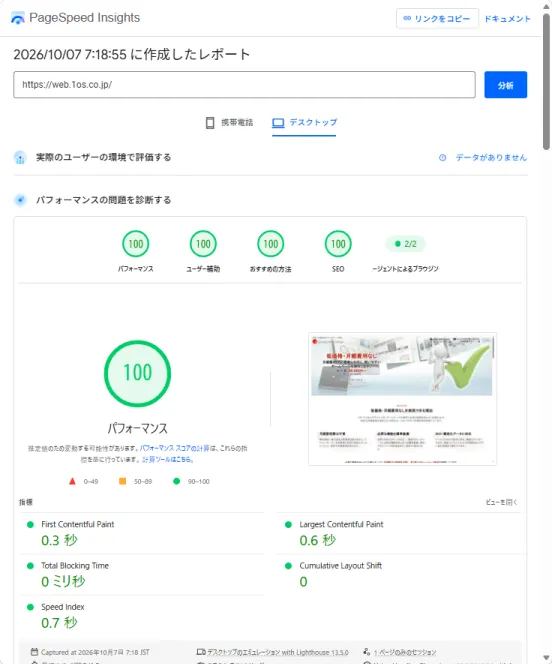Select the デスクトップ tab
The height and width of the screenshot is (664, 552).
pyautogui.click(x=304, y=123)
